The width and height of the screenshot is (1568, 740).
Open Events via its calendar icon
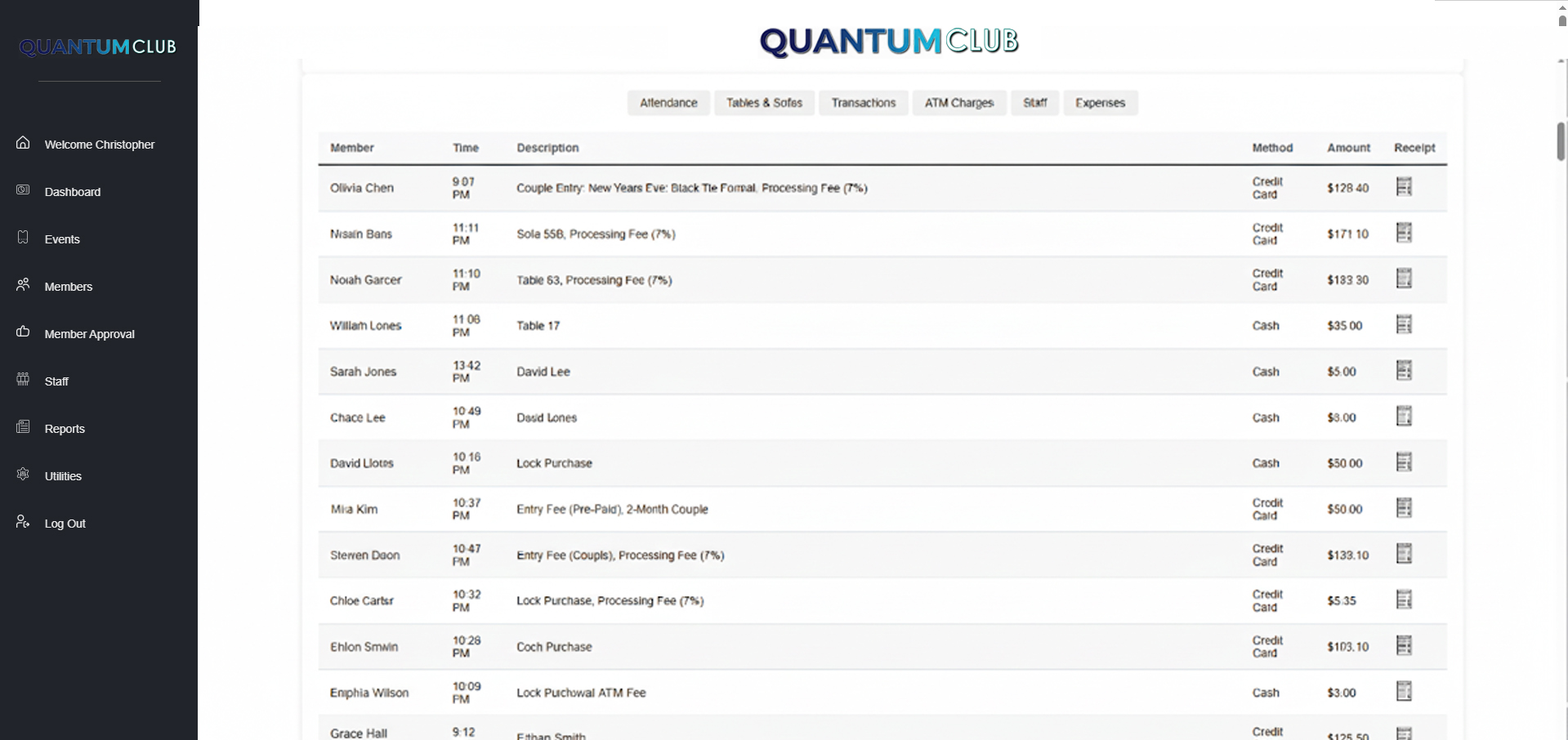pyautogui.click(x=22, y=237)
